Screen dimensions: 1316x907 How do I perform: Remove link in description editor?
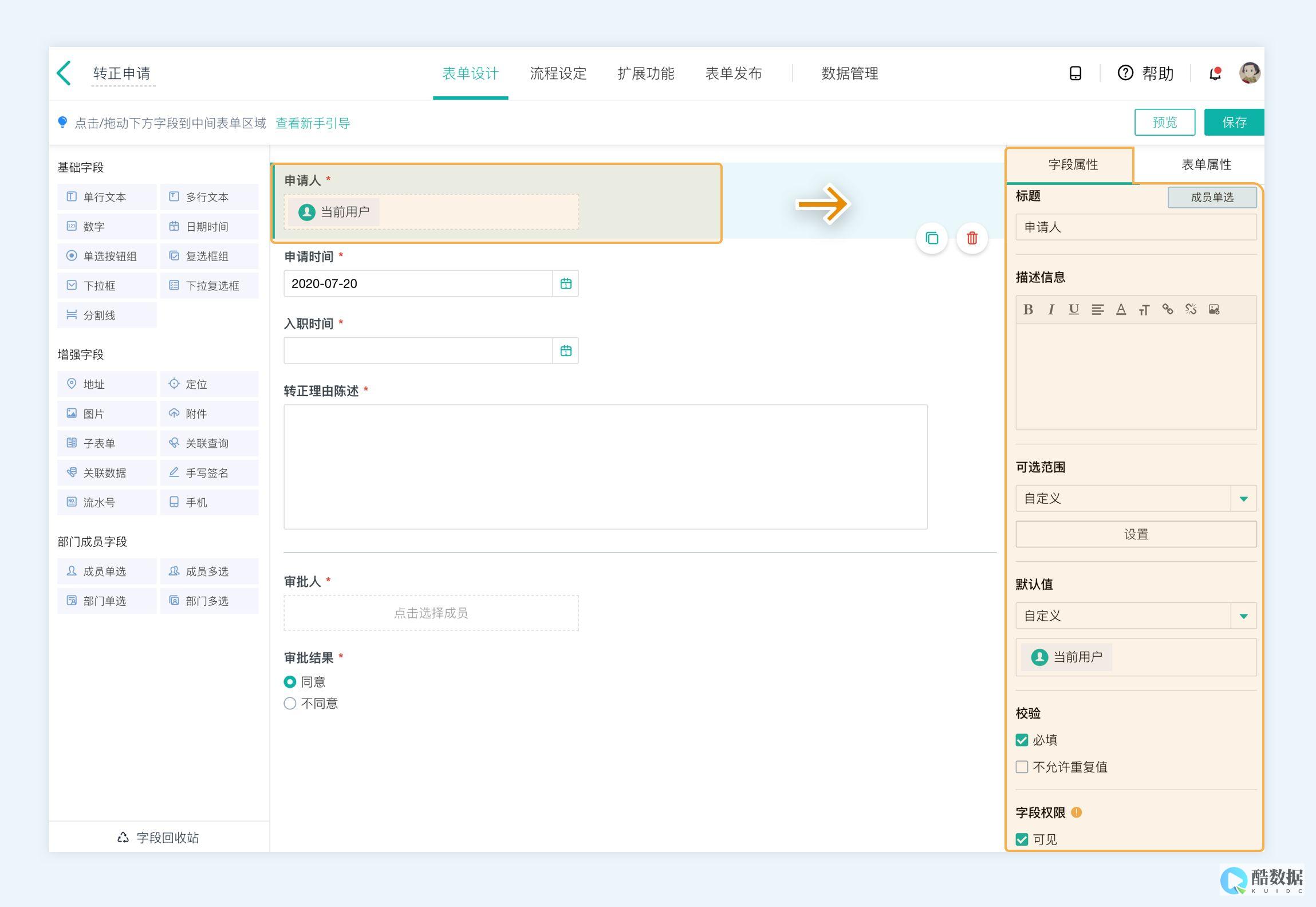pyautogui.click(x=1191, y=310)
